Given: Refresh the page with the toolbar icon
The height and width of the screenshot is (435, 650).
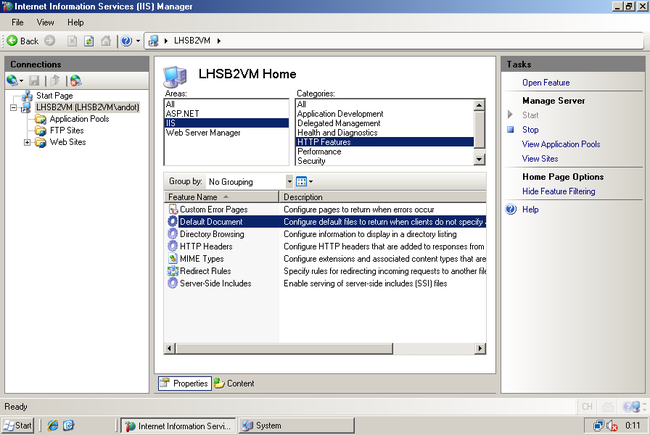Looking at the screenshot, I should (89, 41).
